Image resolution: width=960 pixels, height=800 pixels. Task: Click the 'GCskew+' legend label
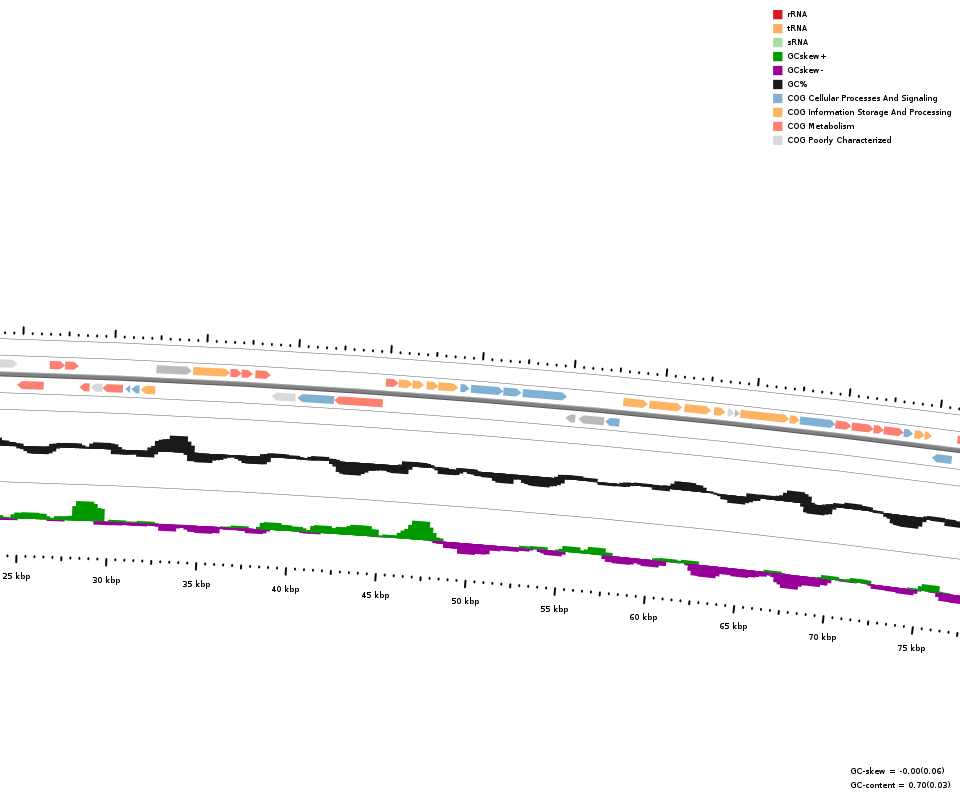(x=807, y=56)
